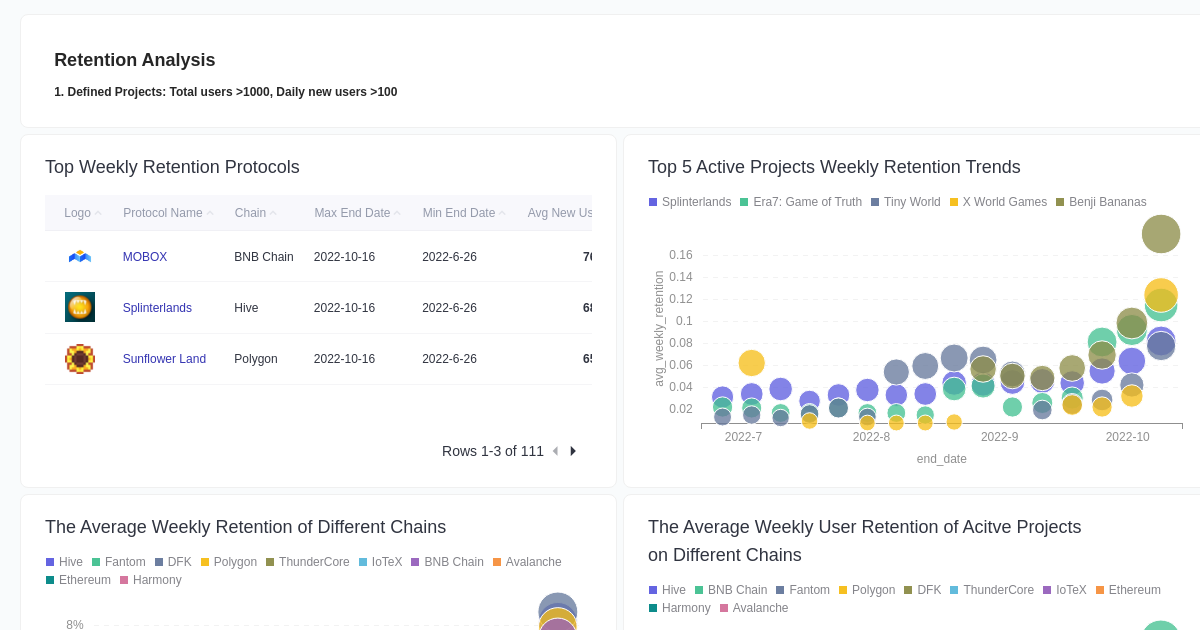The width and height of the screenshot is (1200, 630).
Task: Click the Splinterlands logo in the table
Action: click(80, 307)
